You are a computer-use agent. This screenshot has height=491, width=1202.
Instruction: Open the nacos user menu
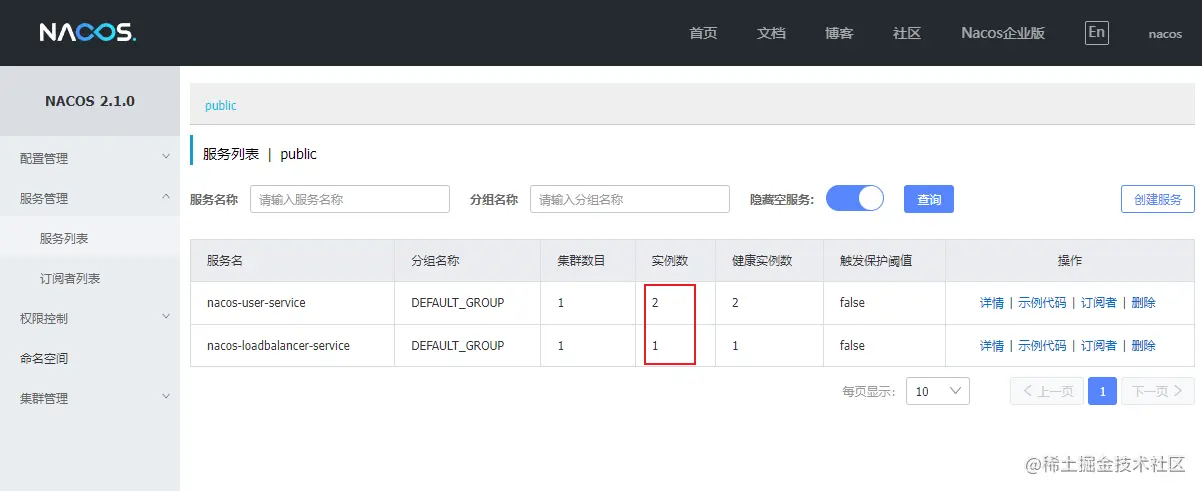[x=1165, y=34]
